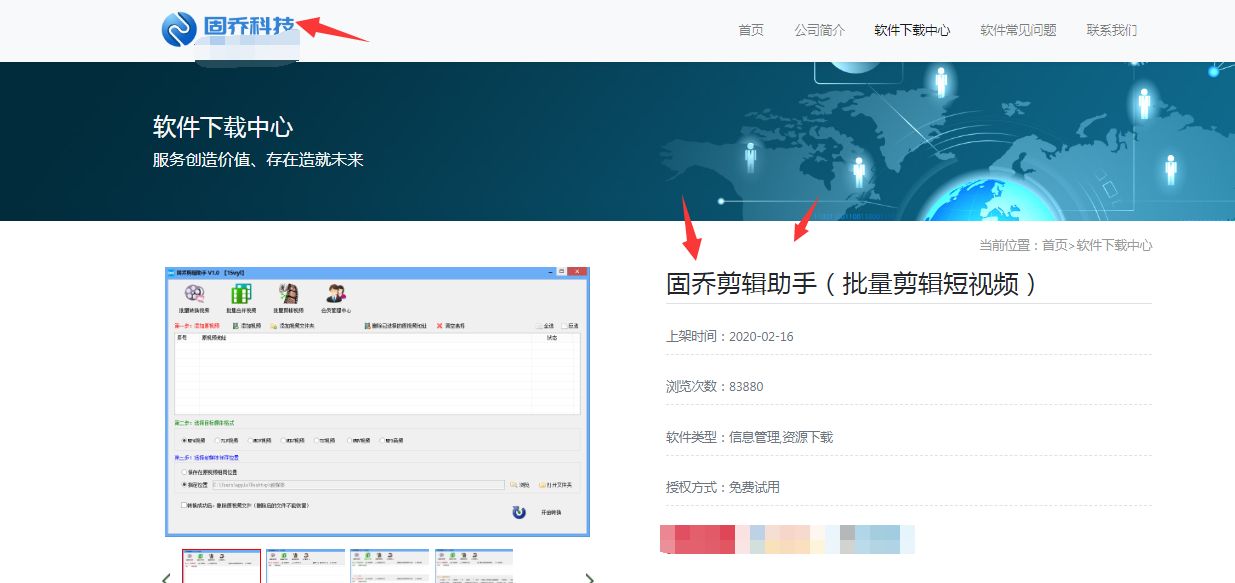
Task: Click the 软件类型：信息管理,资源下载 line
Action: point(750,437)
